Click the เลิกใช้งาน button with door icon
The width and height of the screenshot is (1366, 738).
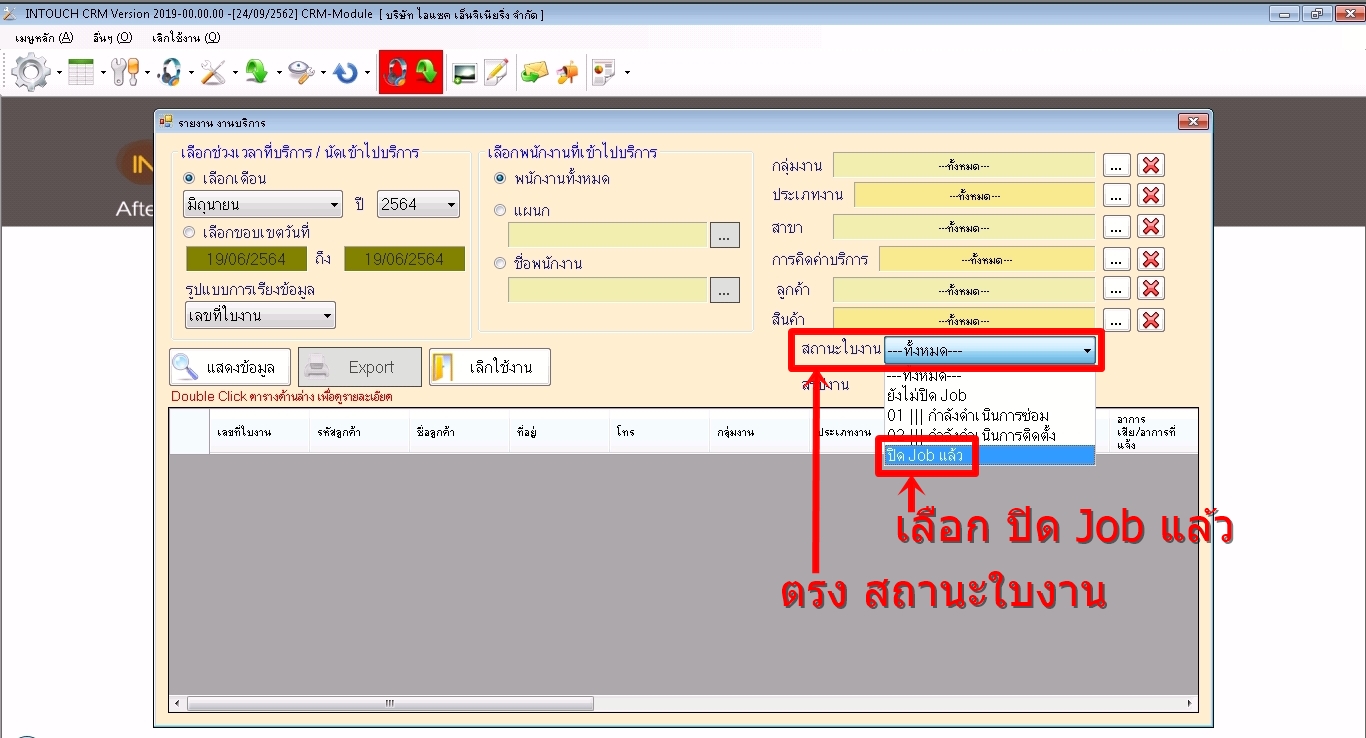click(x=489, y=367)
